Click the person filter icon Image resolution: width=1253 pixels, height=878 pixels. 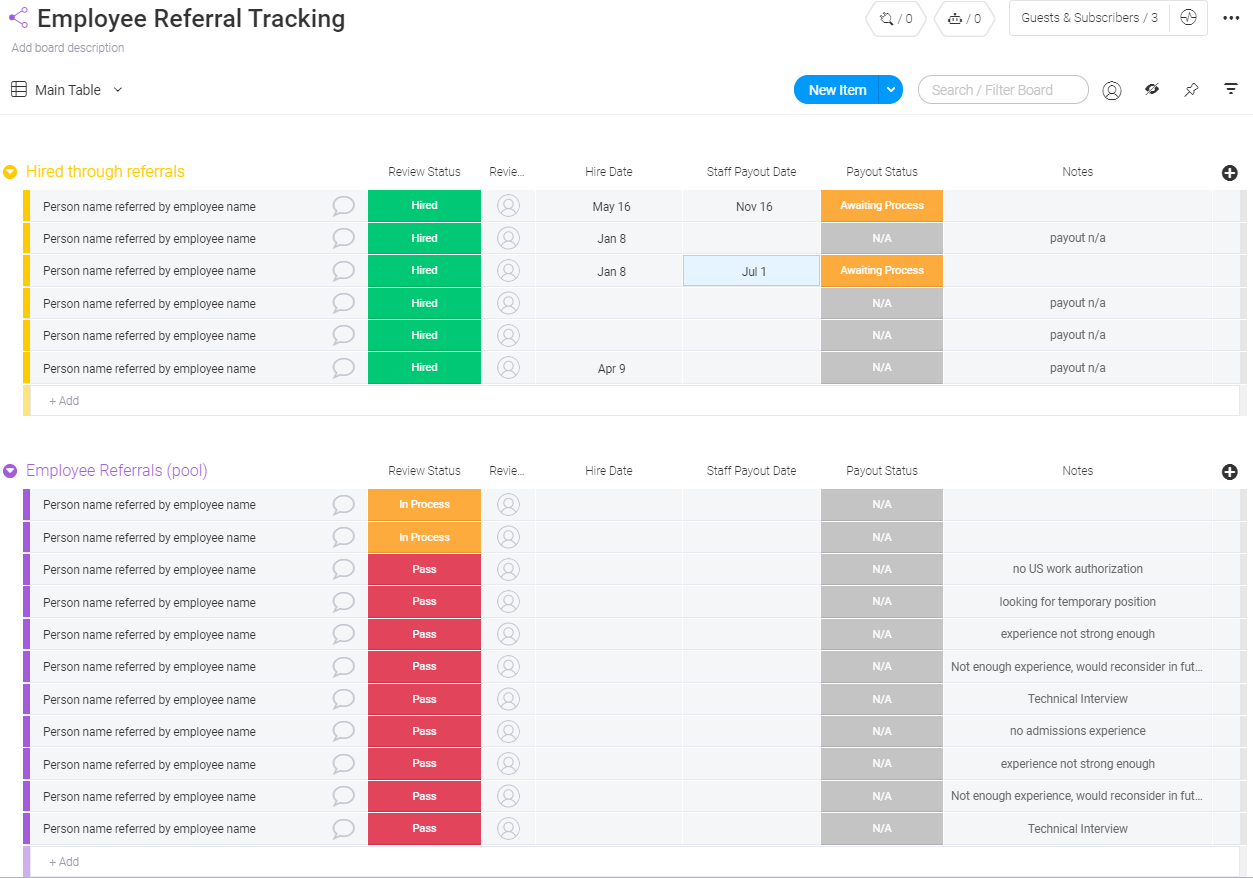[1111, 90]
